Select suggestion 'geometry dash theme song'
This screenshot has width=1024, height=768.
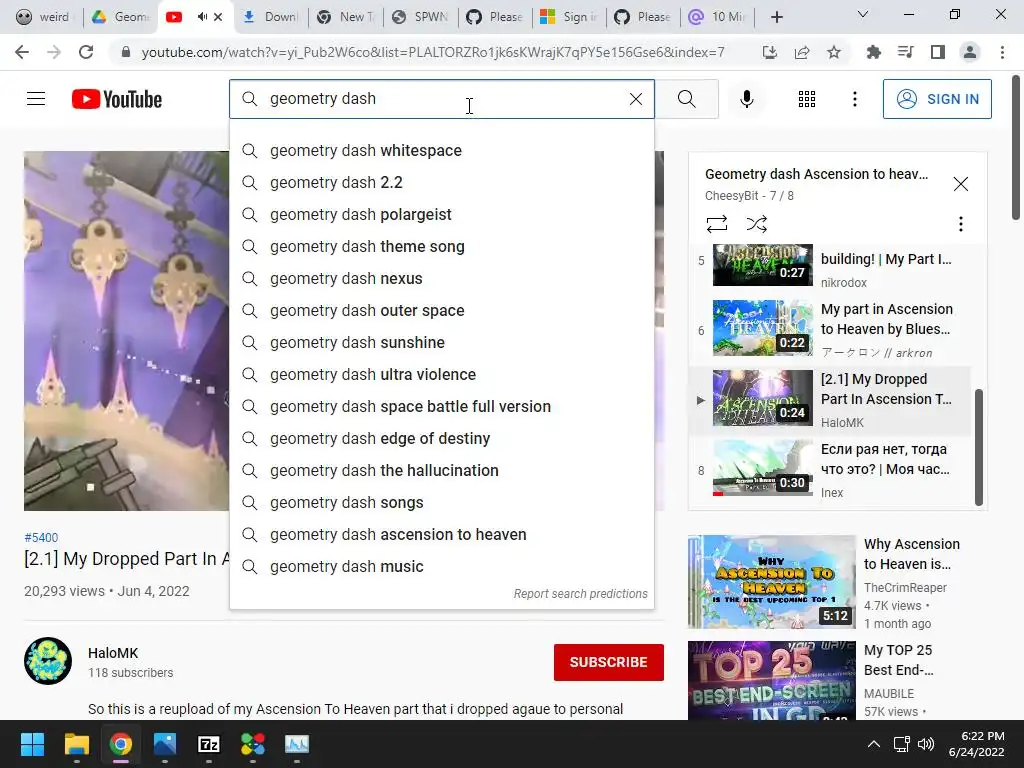(441, 246)
